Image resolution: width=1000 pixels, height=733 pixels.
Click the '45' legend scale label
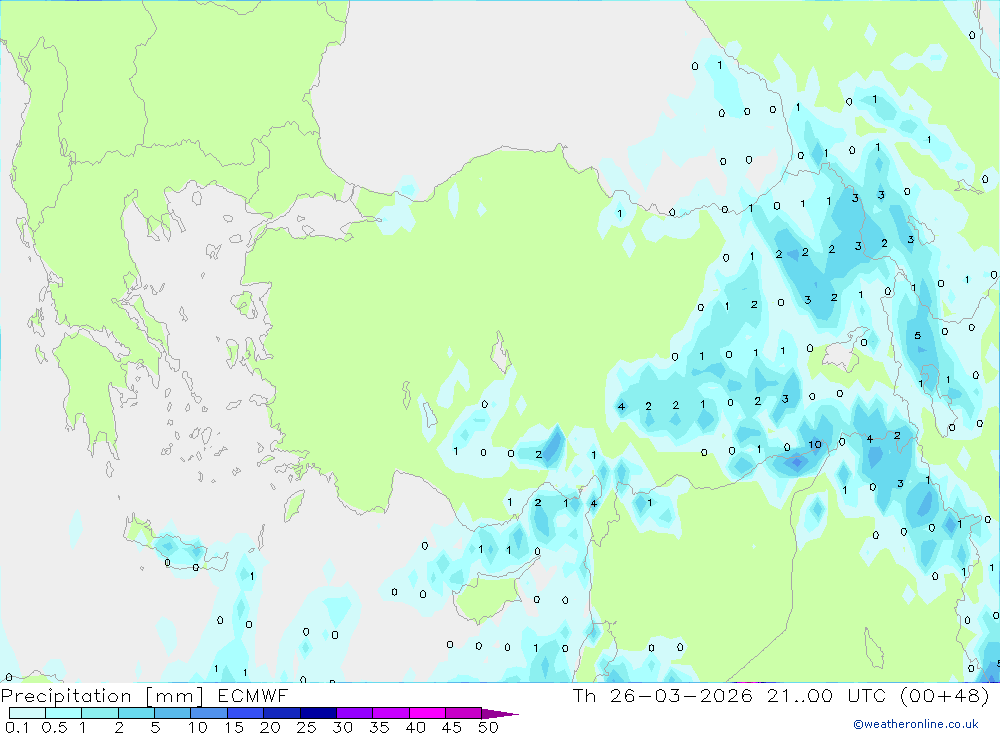[x=452, y=727]
